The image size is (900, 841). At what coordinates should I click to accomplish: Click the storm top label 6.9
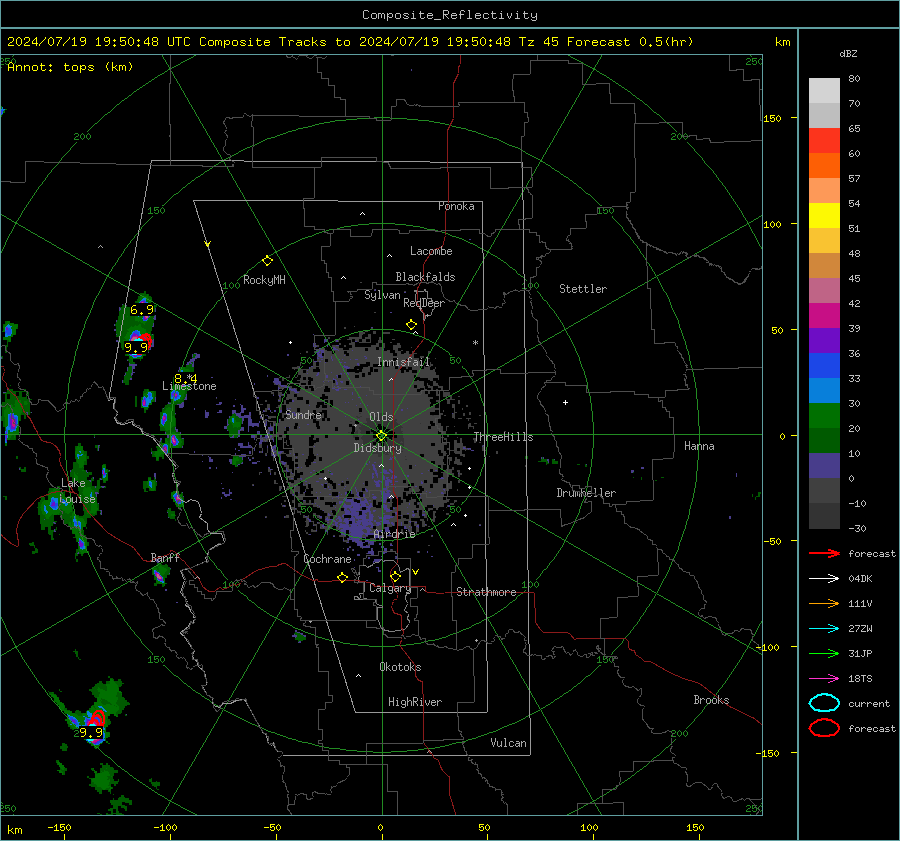pos(142,310)
